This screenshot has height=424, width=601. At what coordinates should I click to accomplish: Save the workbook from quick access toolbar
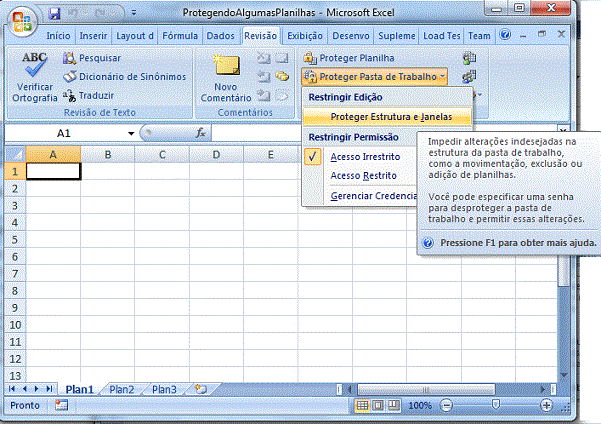54,13
